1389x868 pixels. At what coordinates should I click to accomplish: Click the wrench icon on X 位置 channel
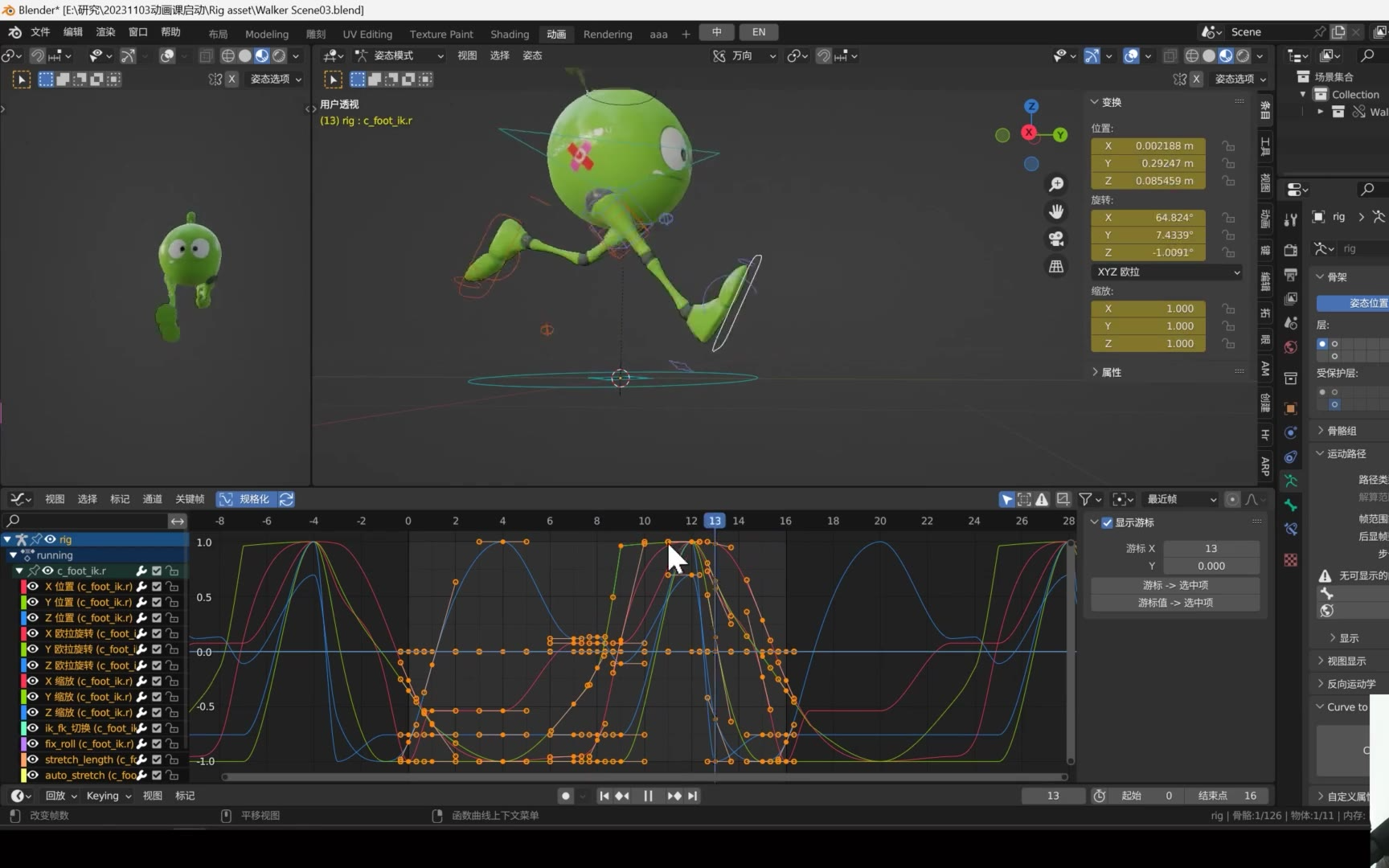pos(141,587)
